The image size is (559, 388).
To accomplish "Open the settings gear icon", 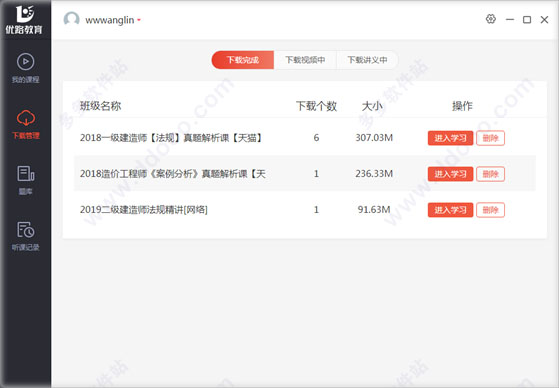I will 491,19.
